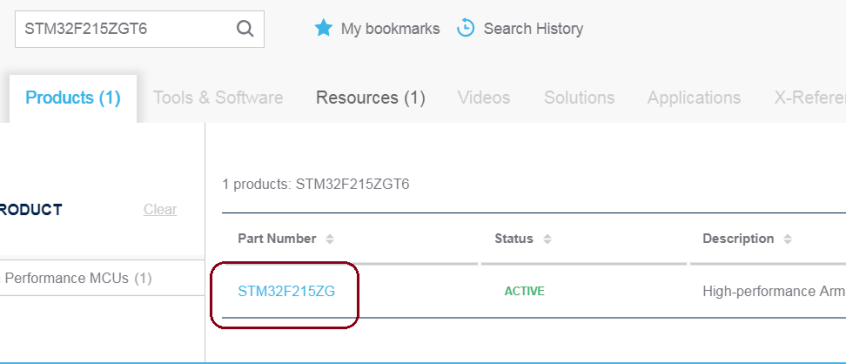Clear the product filter
Viewport: 846px width, 364px height.
coord(160,209)
